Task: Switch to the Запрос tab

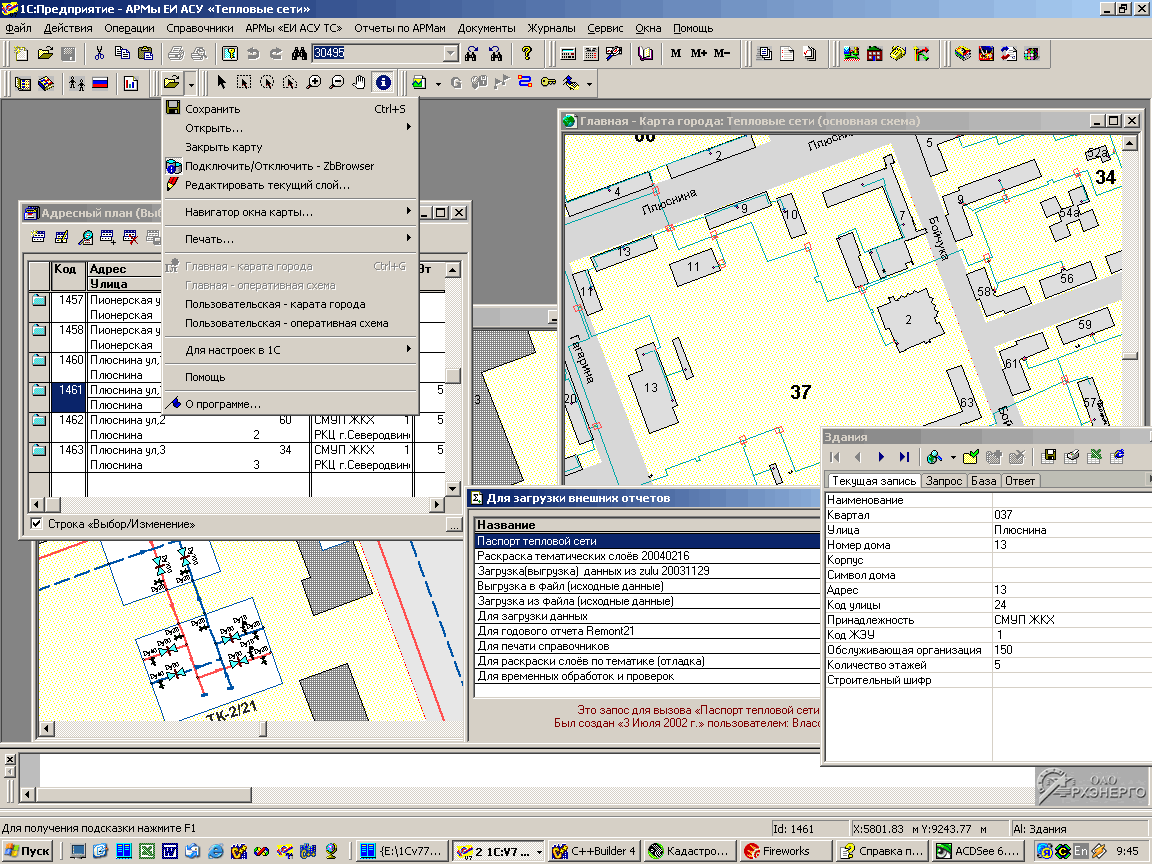Action: [x=943, y=481]
